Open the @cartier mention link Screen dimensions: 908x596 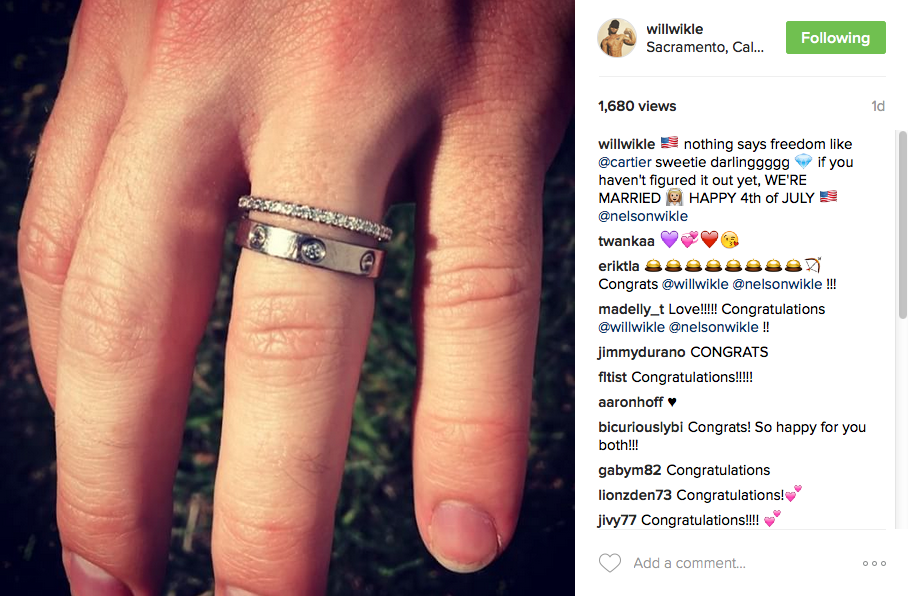pyautogui.click(x=625, y=162)
